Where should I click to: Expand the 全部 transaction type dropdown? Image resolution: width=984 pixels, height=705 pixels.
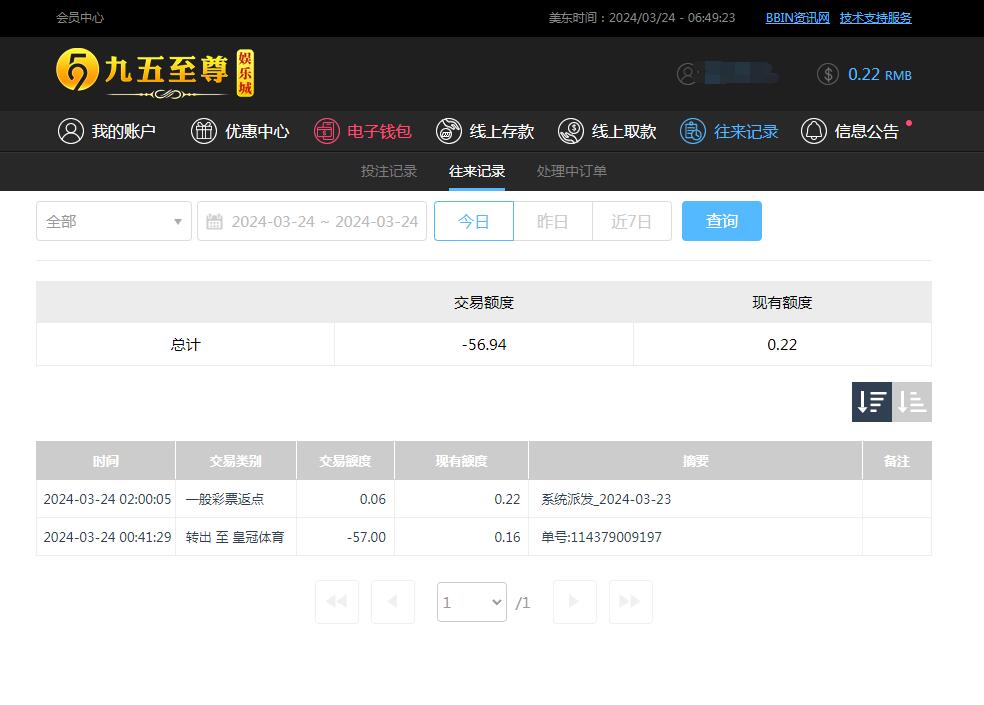click(114, 221)
